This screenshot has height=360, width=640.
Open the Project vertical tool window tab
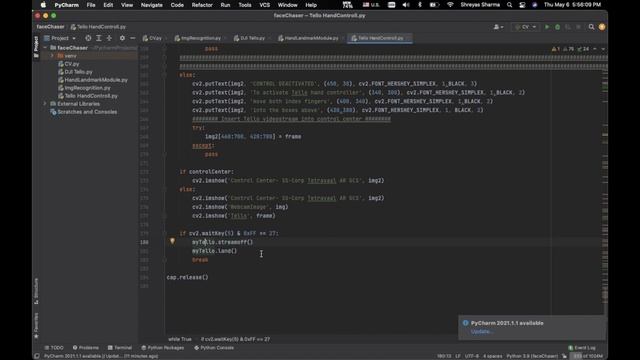click(x=36, y=47)
